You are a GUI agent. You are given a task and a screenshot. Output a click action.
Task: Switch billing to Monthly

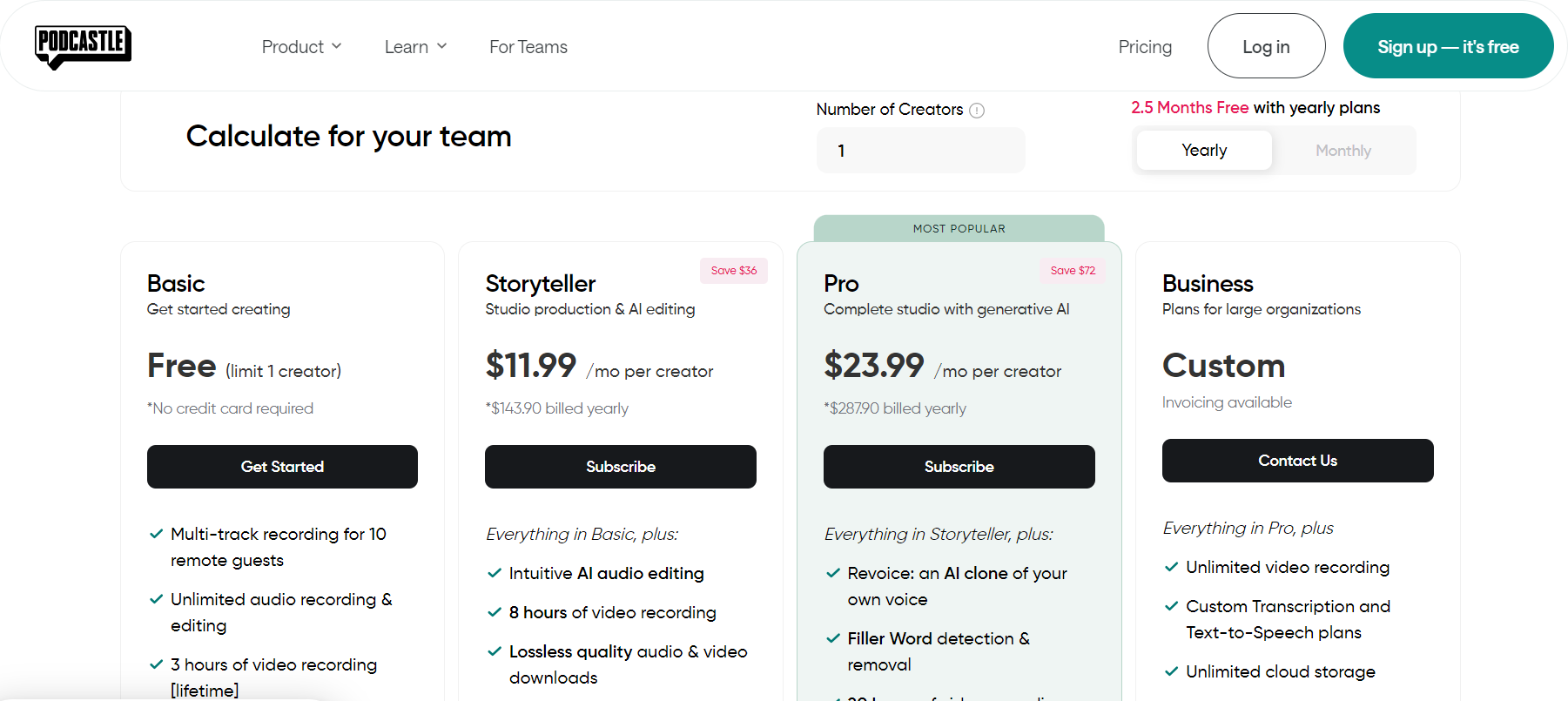coord(1343,151)
